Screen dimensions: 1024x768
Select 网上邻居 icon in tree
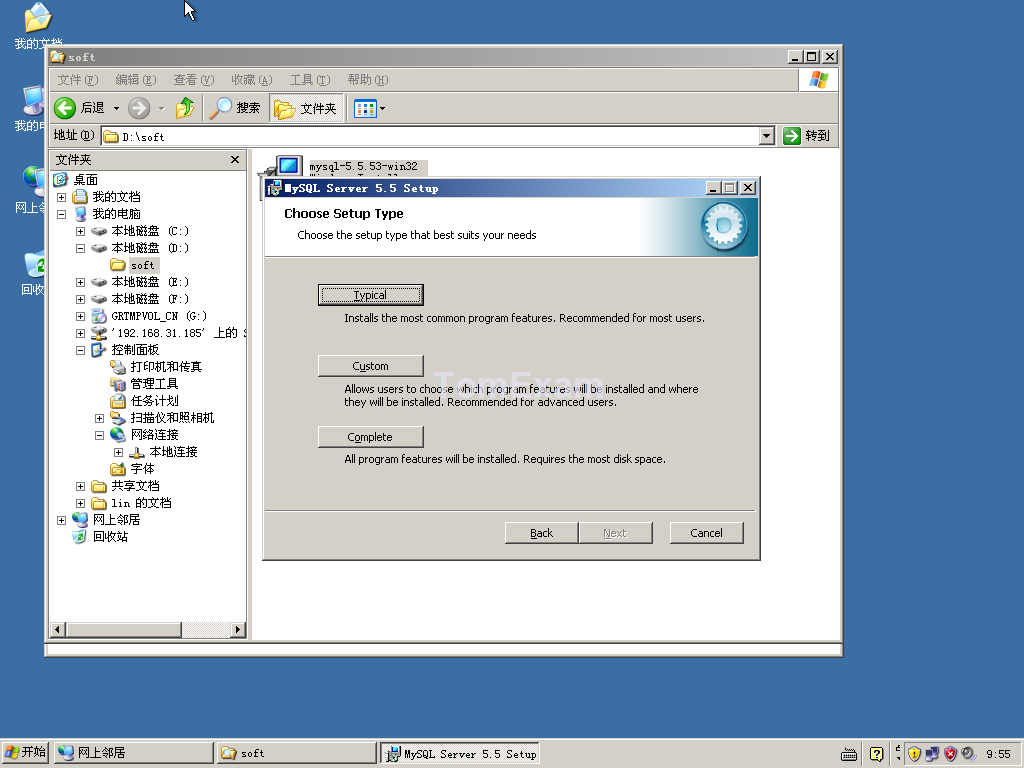80,520
